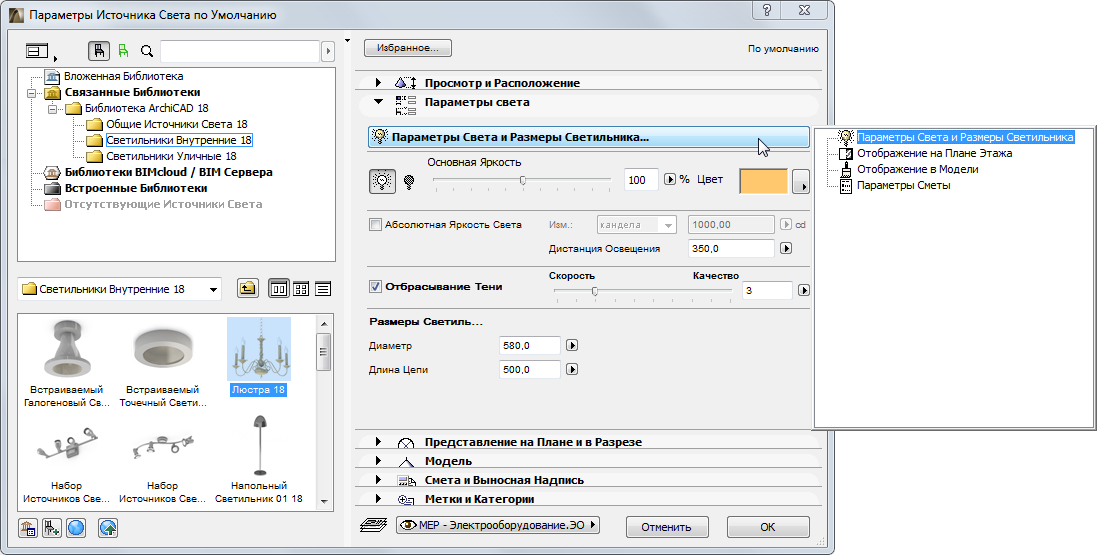Select Напольный Светильник 01 18 thumbnail
This screenshot has width=1097, height=555.
pyautogui.click(x=259, y=458)
